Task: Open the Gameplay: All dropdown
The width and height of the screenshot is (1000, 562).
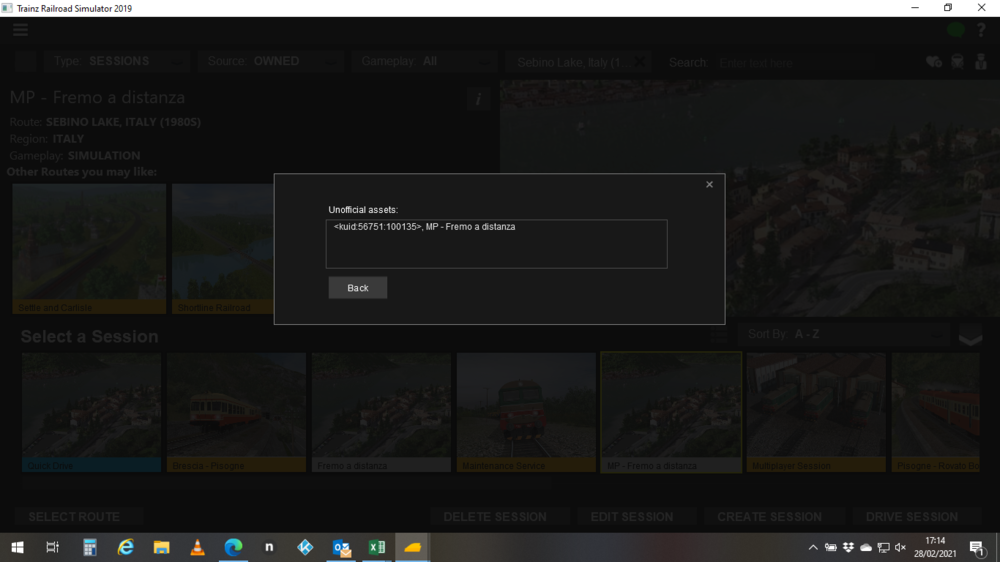Action: (424, 62)
